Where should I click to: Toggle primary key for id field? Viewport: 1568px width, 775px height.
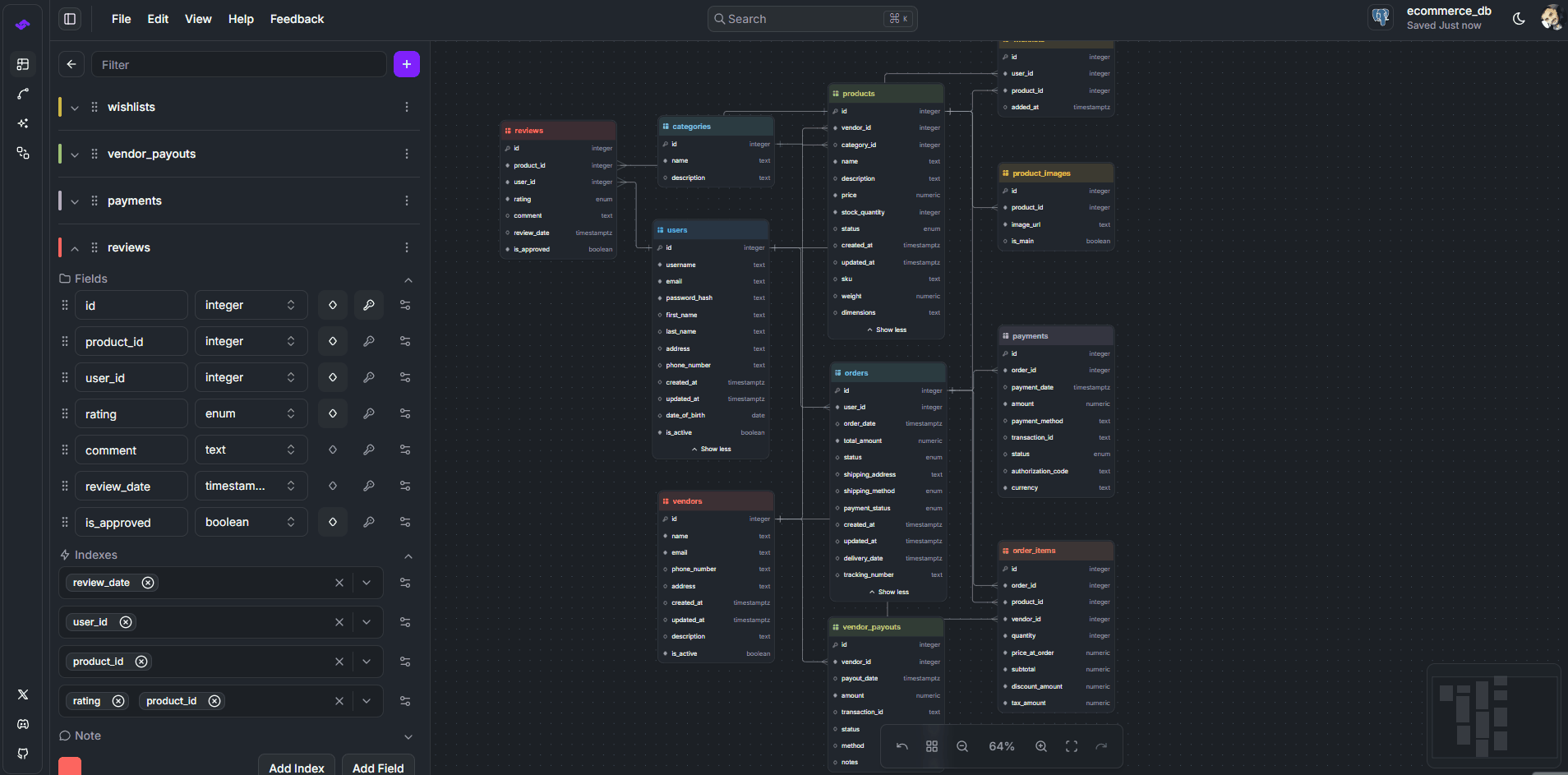click(369, 305)
